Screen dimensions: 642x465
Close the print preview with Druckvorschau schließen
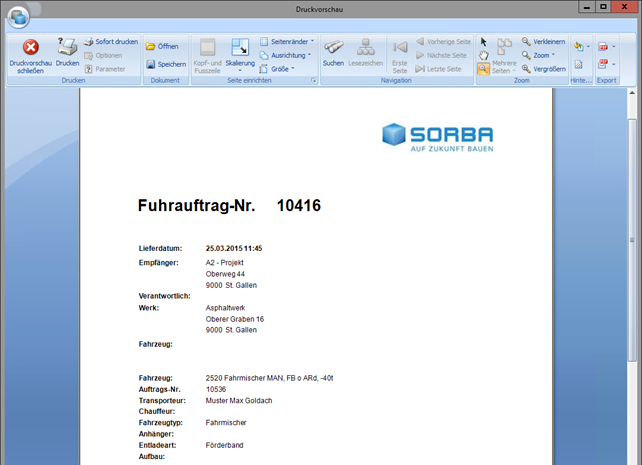[30, 55]
